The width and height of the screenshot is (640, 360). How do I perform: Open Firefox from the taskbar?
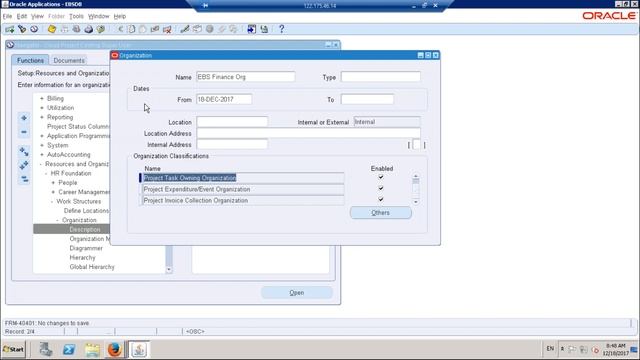point(115,349)
